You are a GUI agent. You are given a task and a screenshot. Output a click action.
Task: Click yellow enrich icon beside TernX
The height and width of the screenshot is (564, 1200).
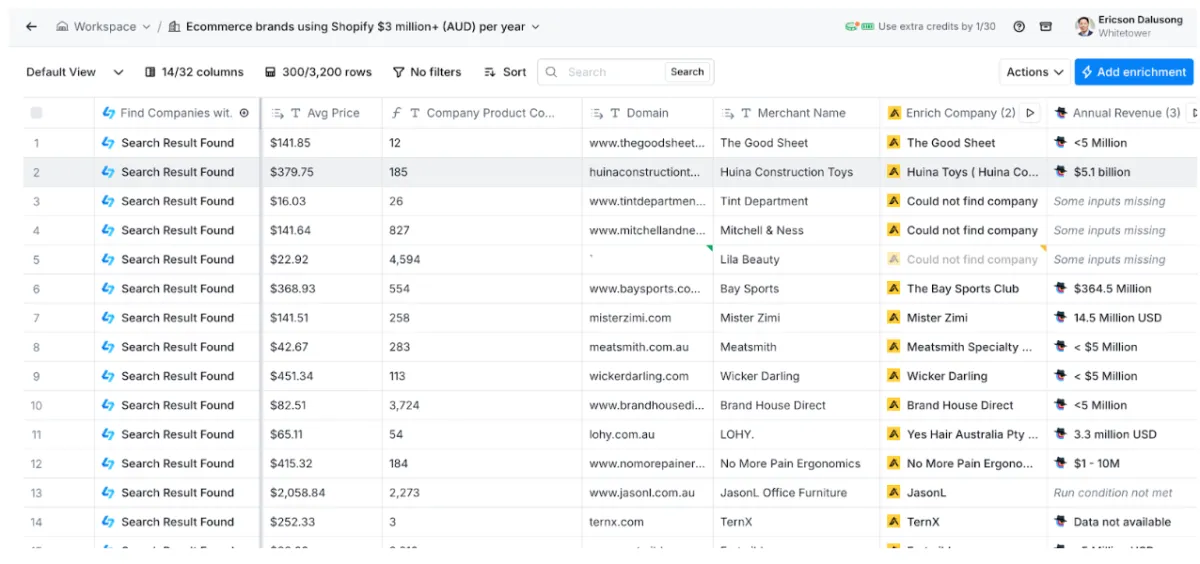tap(894, 522)
